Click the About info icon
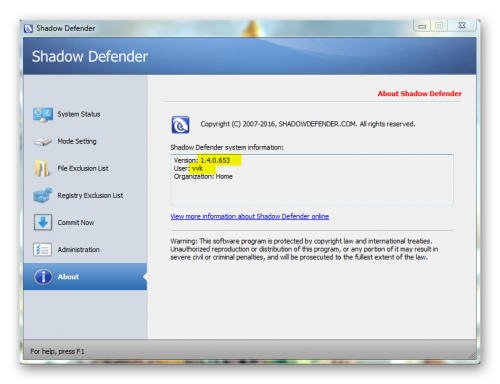Viewport: 500px width, 384px height. (x=43, y=277)
